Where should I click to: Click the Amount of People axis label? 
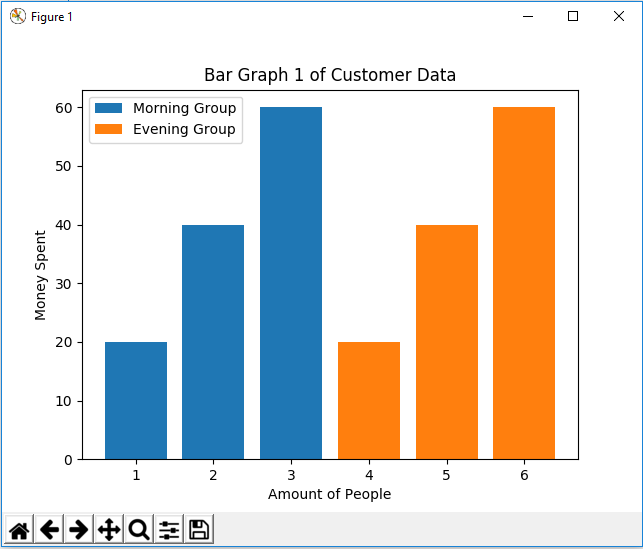[x=329, y=494]
